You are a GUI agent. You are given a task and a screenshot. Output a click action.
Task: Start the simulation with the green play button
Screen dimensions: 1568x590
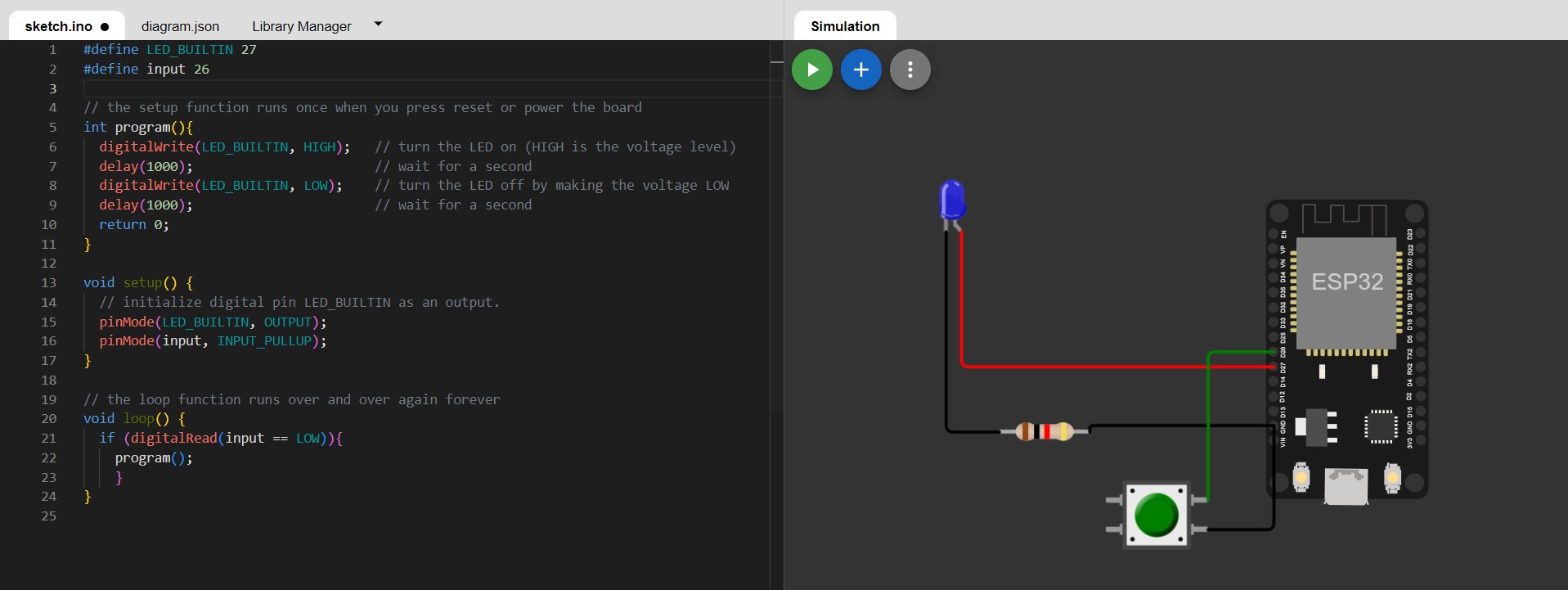[811, 70]
